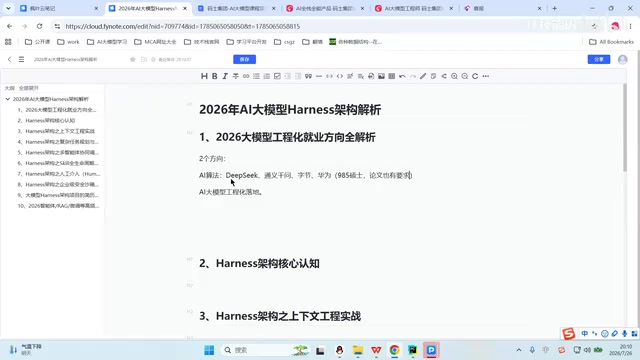
Task: Click the blue share button top right
Action: tap(599, 60)
